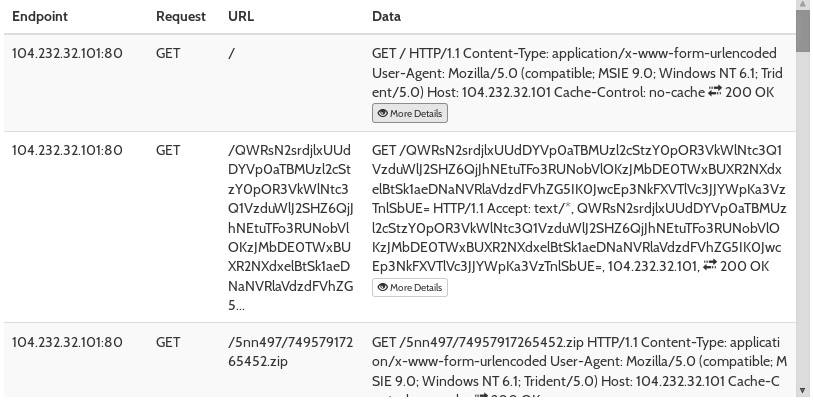Select the third row's 104.232.32.101:80 endpoint
Viewport: 813px width, 400px height.
coord(67,342)
